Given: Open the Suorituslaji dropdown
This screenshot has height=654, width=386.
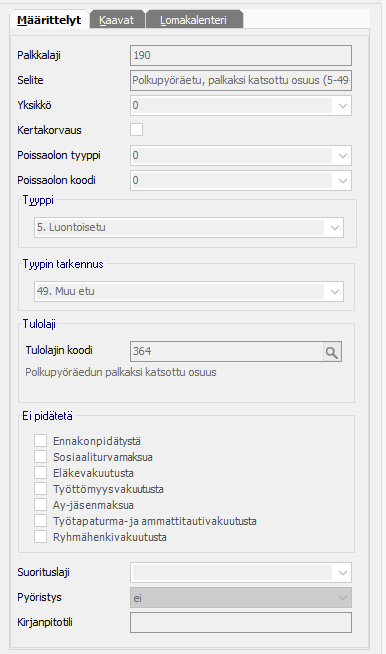Looking at the screenshot, I should pyautogui.click(x=241, y=573).
